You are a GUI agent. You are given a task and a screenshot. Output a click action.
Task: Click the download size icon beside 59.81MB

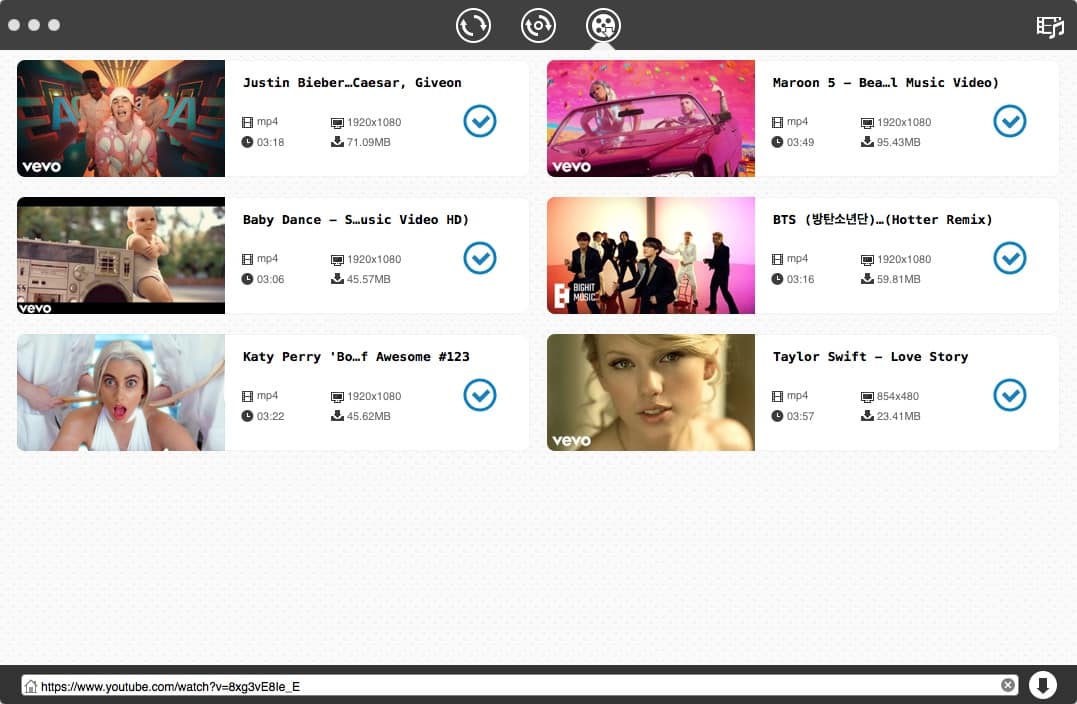coord(868,279)
